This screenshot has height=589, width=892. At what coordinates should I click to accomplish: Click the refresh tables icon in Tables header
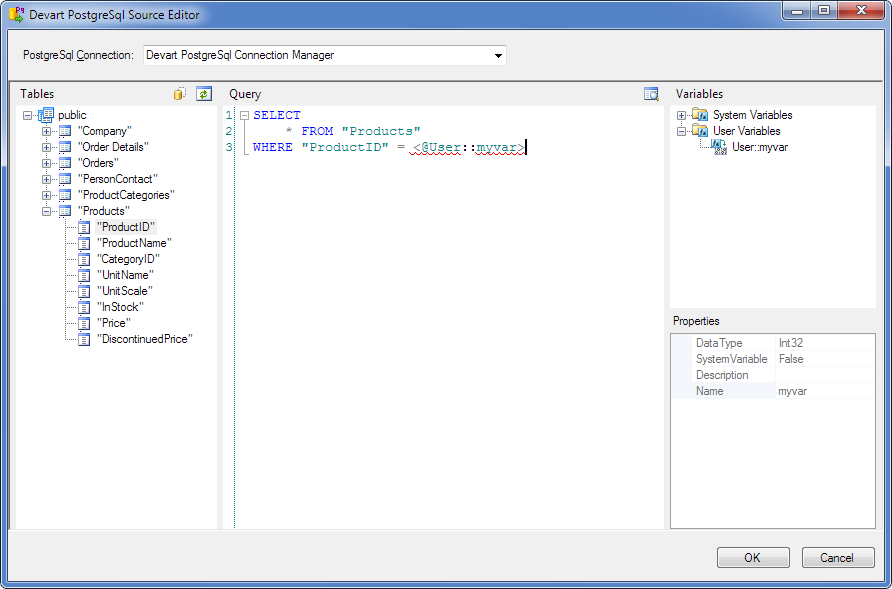tap(204, 94)
